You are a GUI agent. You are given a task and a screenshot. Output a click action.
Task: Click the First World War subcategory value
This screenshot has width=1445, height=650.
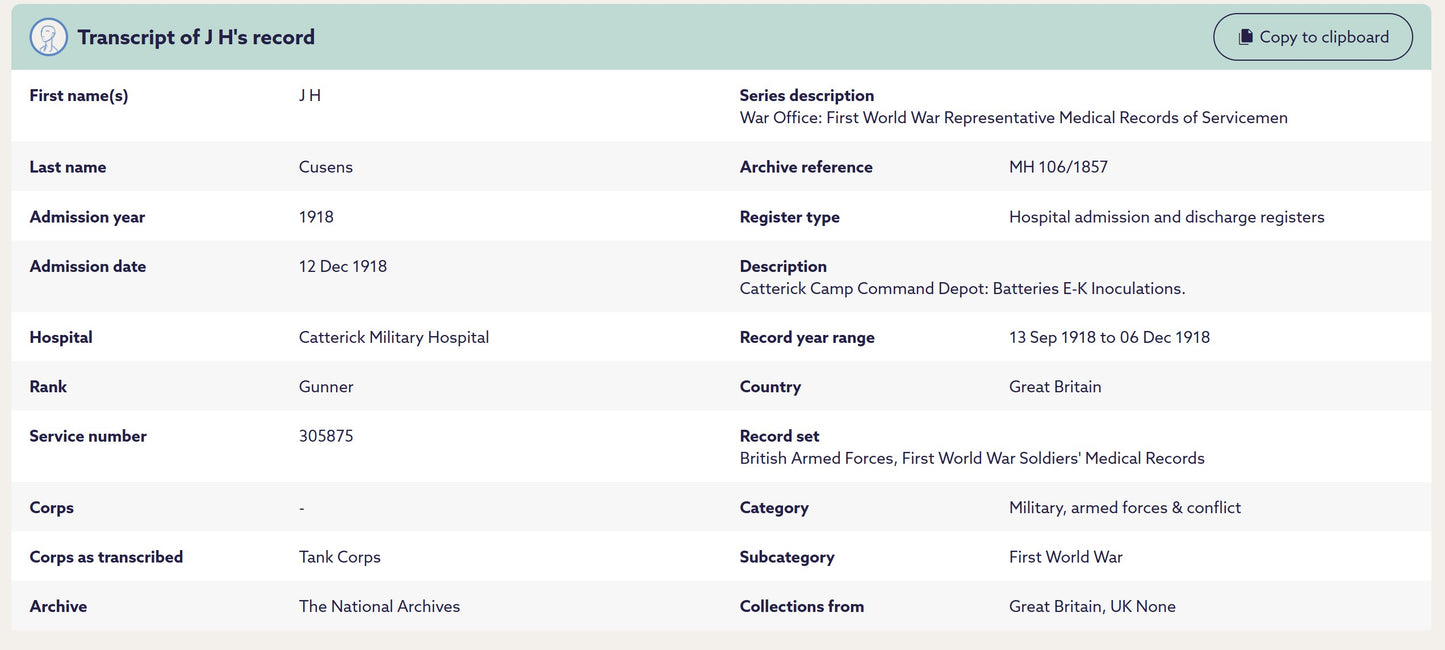coord(1066,557)
